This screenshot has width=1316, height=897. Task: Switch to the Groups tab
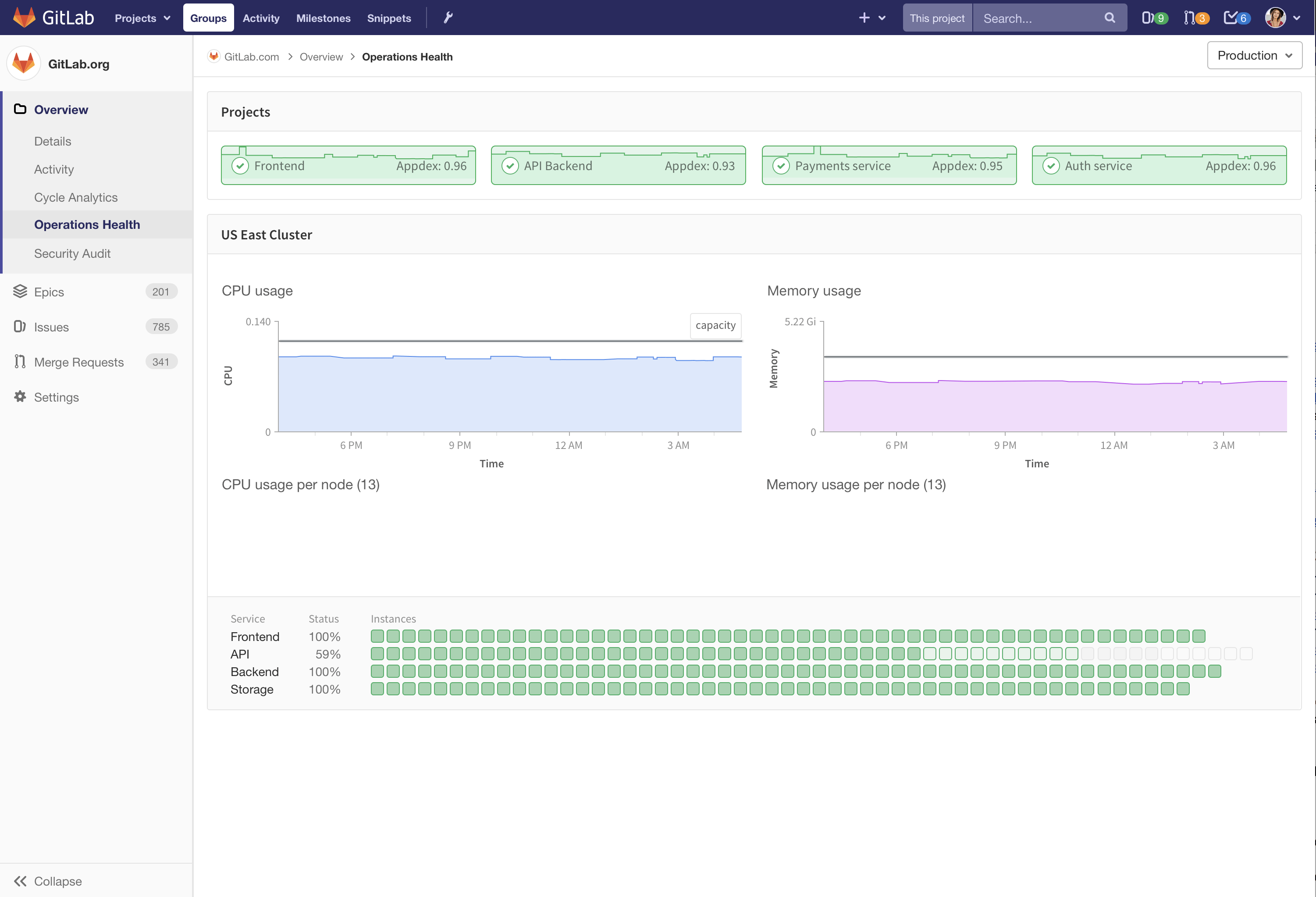click(208, 18)
